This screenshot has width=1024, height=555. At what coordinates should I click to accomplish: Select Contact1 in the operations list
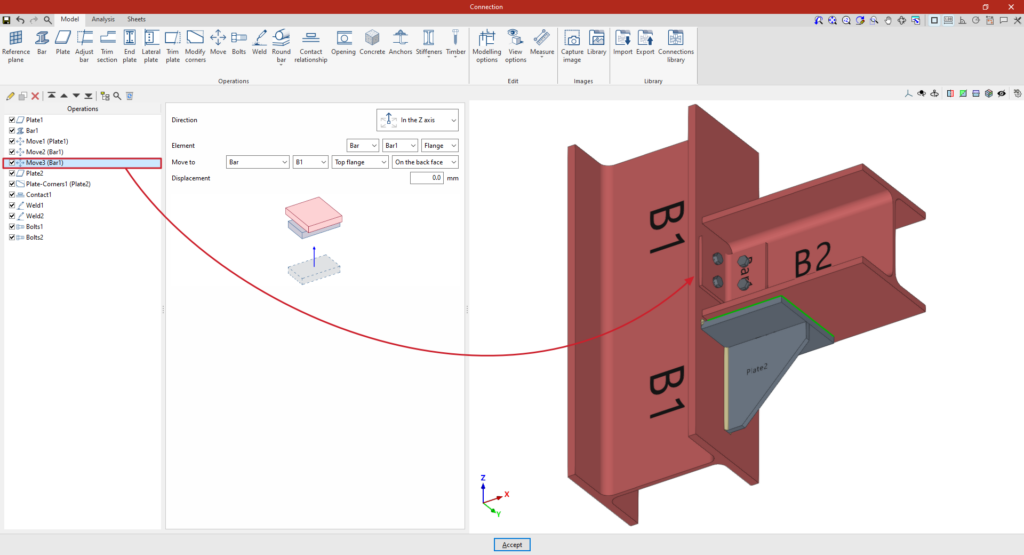pos(39,194)
